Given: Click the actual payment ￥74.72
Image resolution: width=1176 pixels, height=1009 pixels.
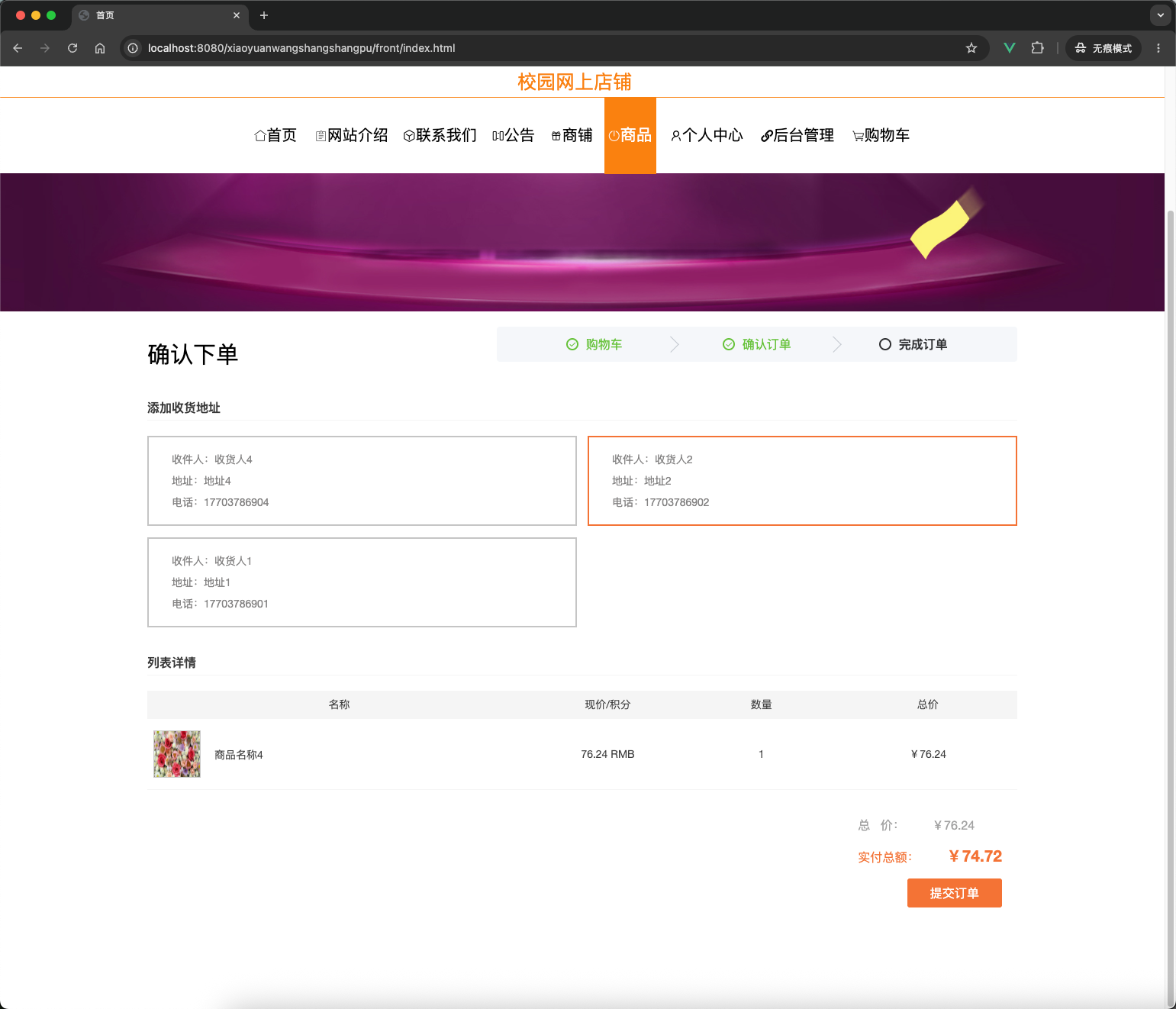Looking at the screenshot, I should click(975, 856).
